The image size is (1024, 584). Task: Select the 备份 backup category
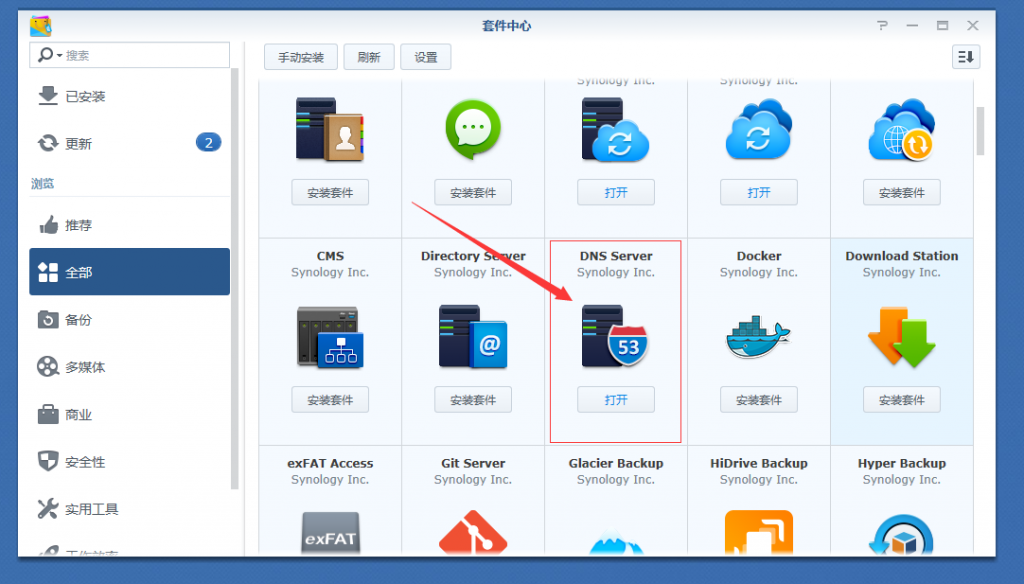(129, 319)
